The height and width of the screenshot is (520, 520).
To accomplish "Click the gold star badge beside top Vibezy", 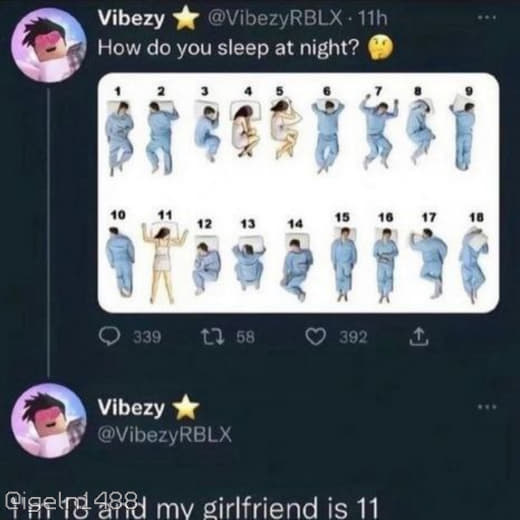I will coord(186,18).
